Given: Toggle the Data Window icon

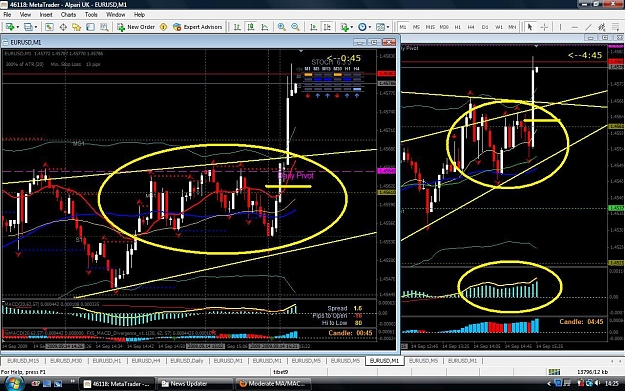Looking at the screenshot, I should (x=63, y=27).
